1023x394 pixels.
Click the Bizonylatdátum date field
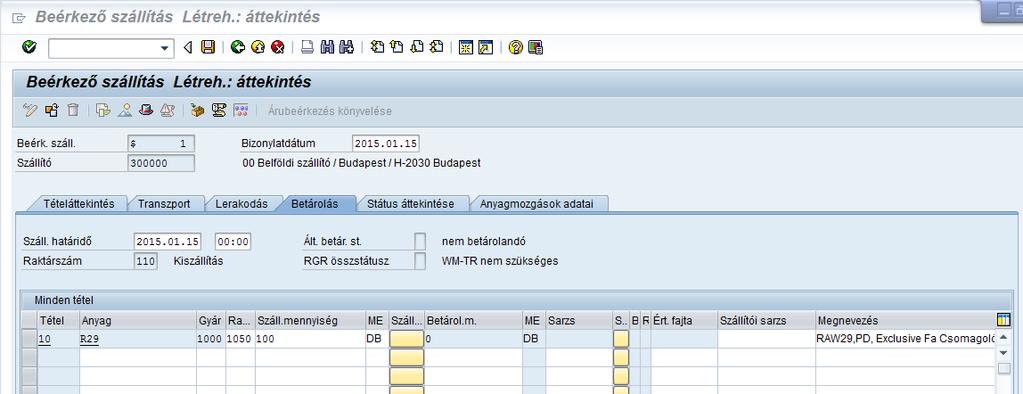pos(386,144)
